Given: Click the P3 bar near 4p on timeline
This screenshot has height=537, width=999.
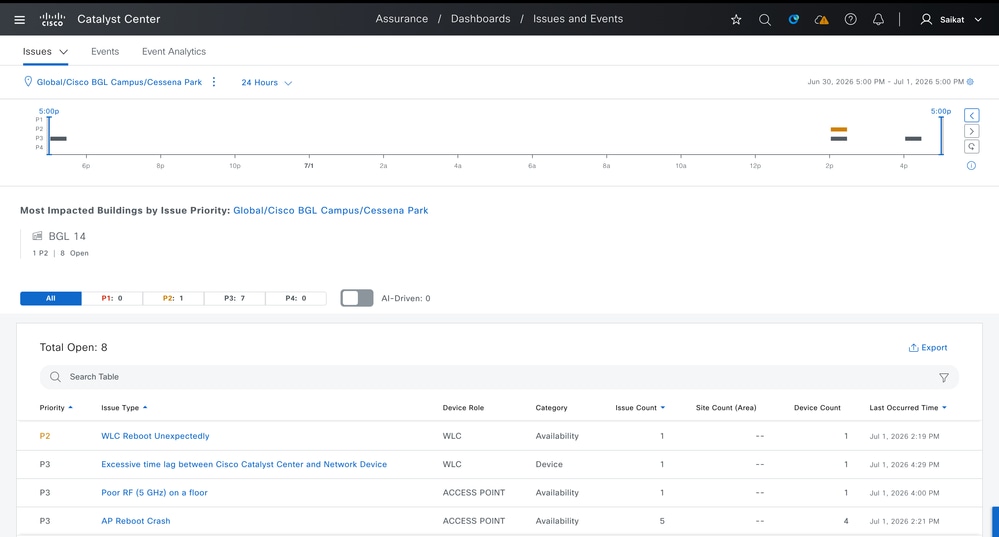Looking at the screenshot, I should point(913,138).
